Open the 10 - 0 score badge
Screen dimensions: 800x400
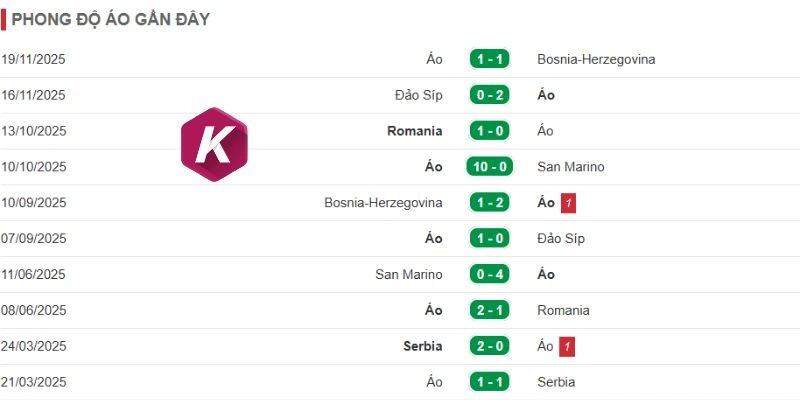489,167
